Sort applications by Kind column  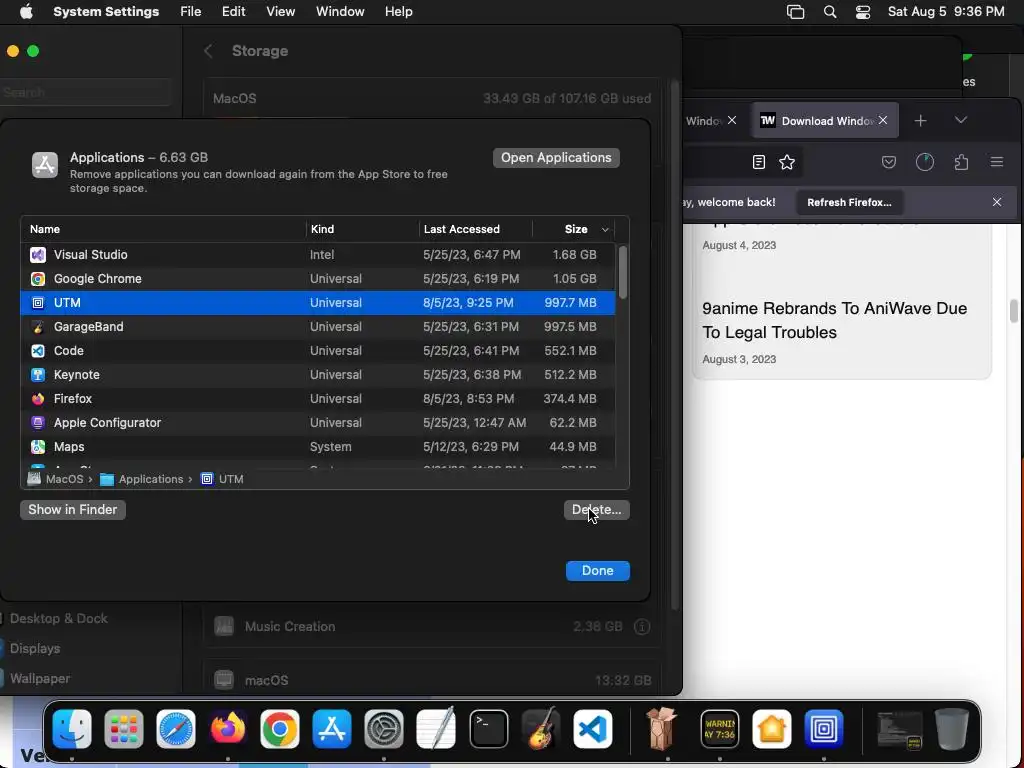323,229
